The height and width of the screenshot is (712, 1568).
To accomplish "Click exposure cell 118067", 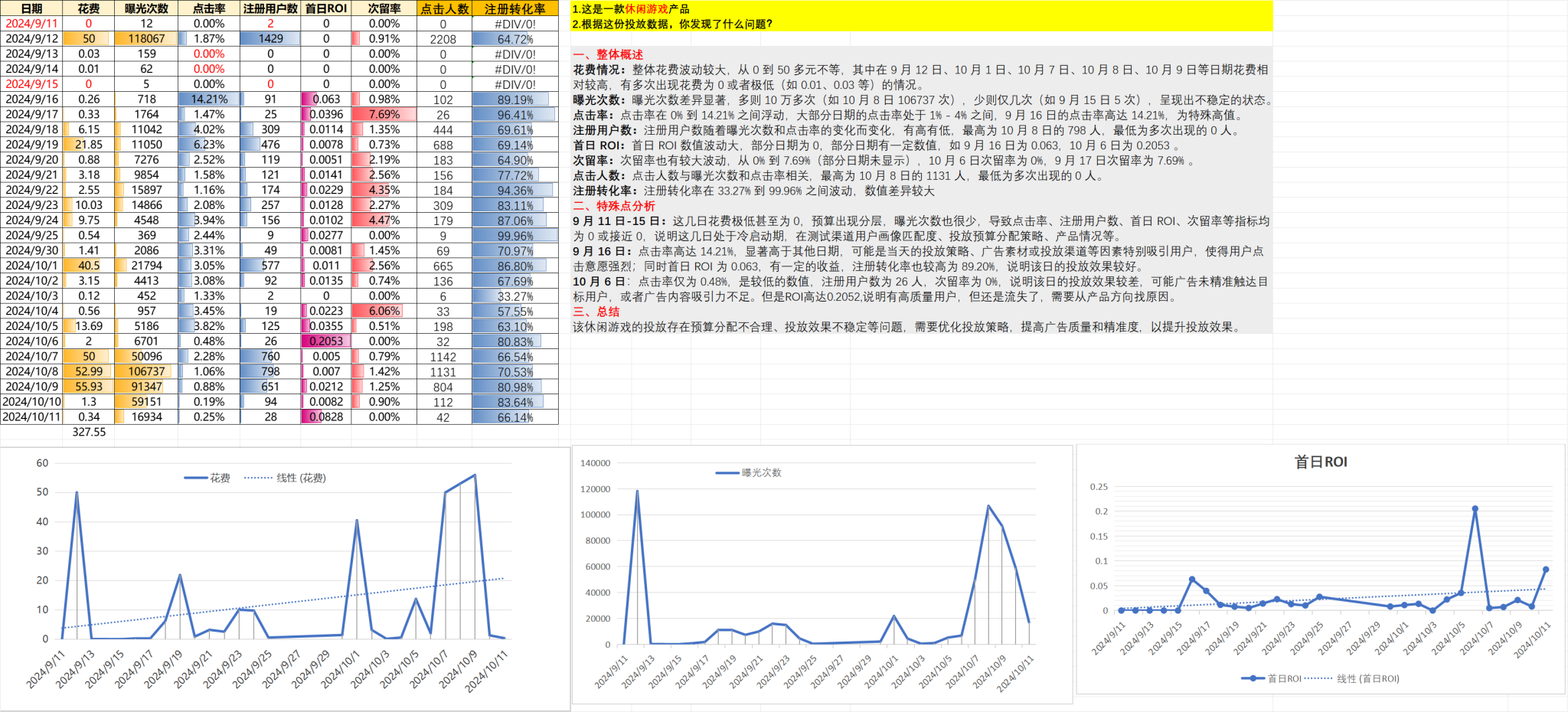I will tap(146, 39).
